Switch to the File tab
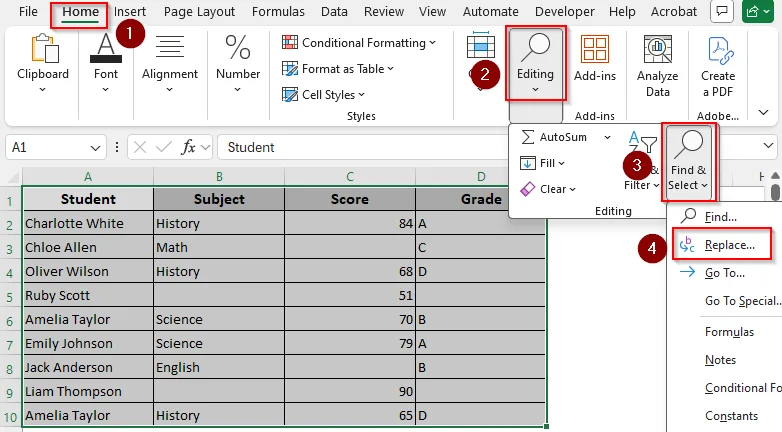Viewport: 782px width, 432px height. pos(28,11)
